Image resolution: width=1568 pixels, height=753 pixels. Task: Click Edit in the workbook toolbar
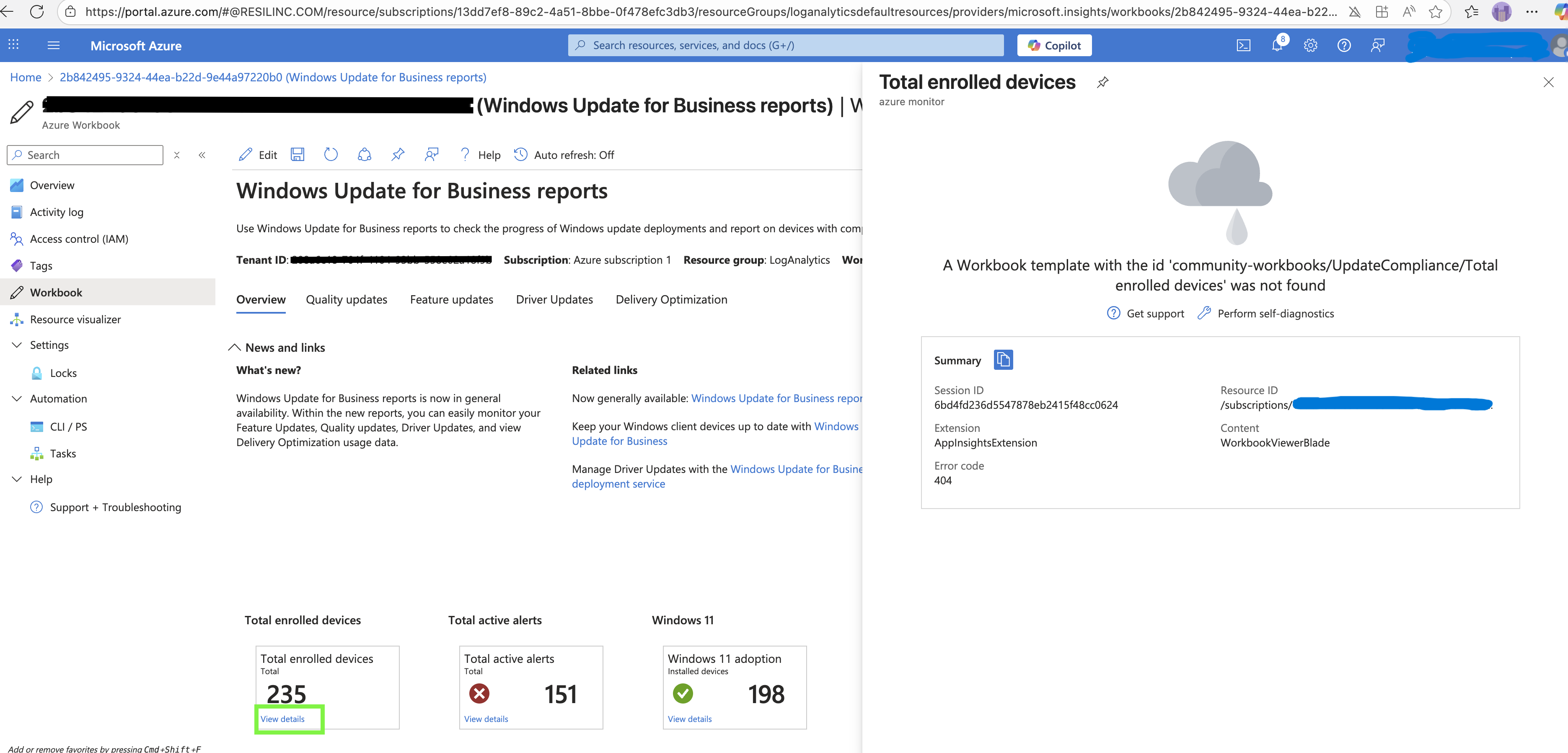(258, 155)
